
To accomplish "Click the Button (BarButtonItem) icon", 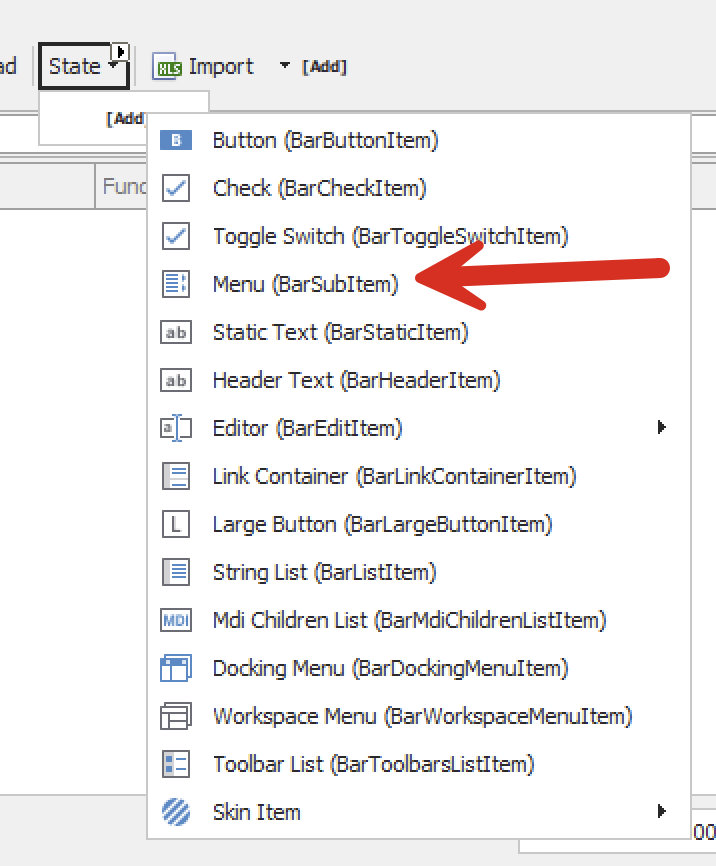I will (176, 141).
